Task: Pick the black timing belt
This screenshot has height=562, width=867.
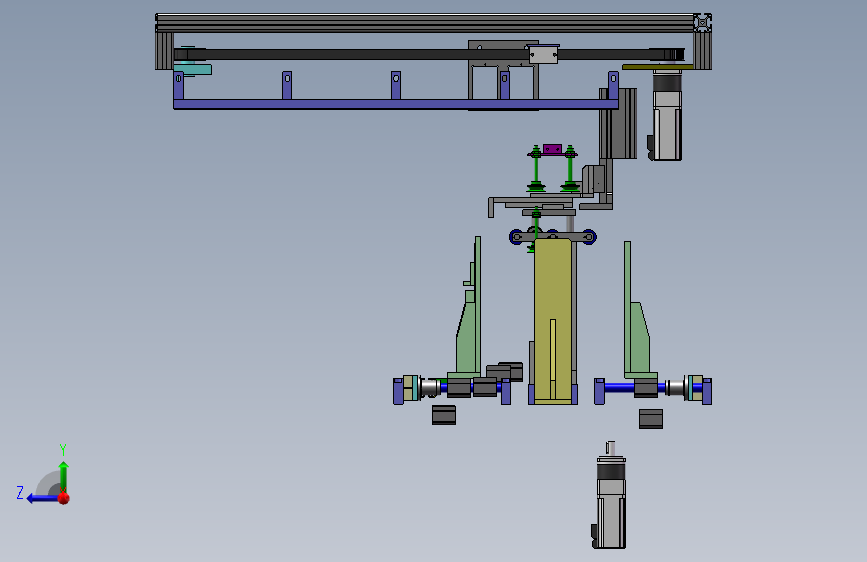Action: (365, 54)
